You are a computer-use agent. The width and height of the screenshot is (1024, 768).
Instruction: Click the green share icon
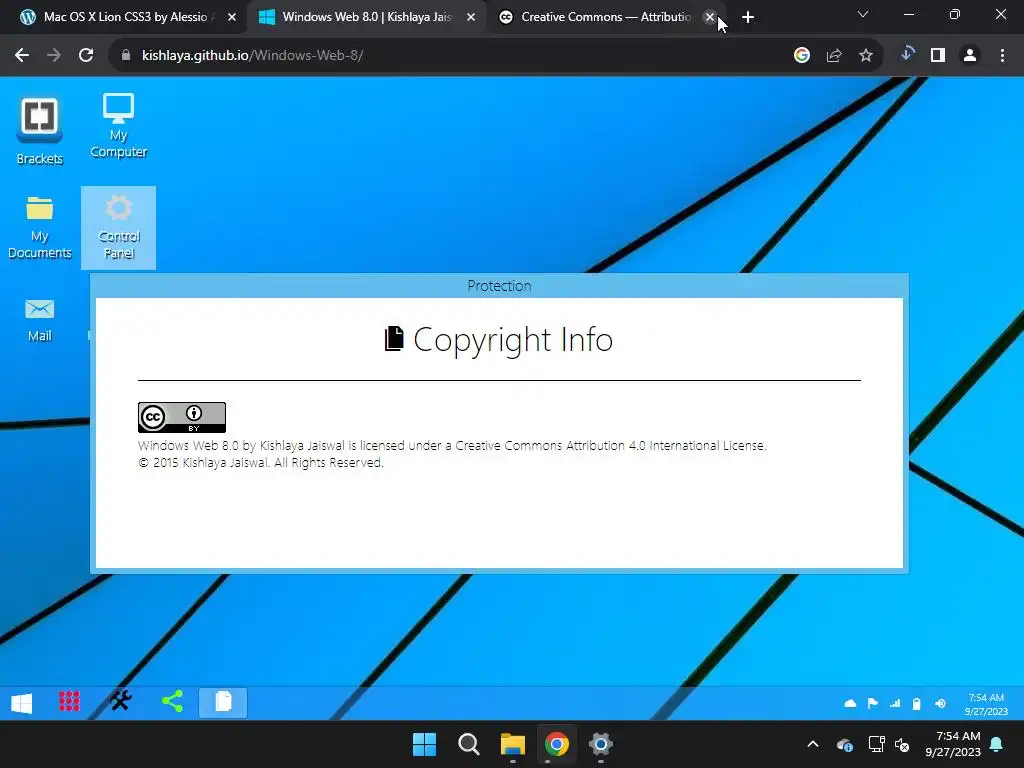tap(172, 701)
